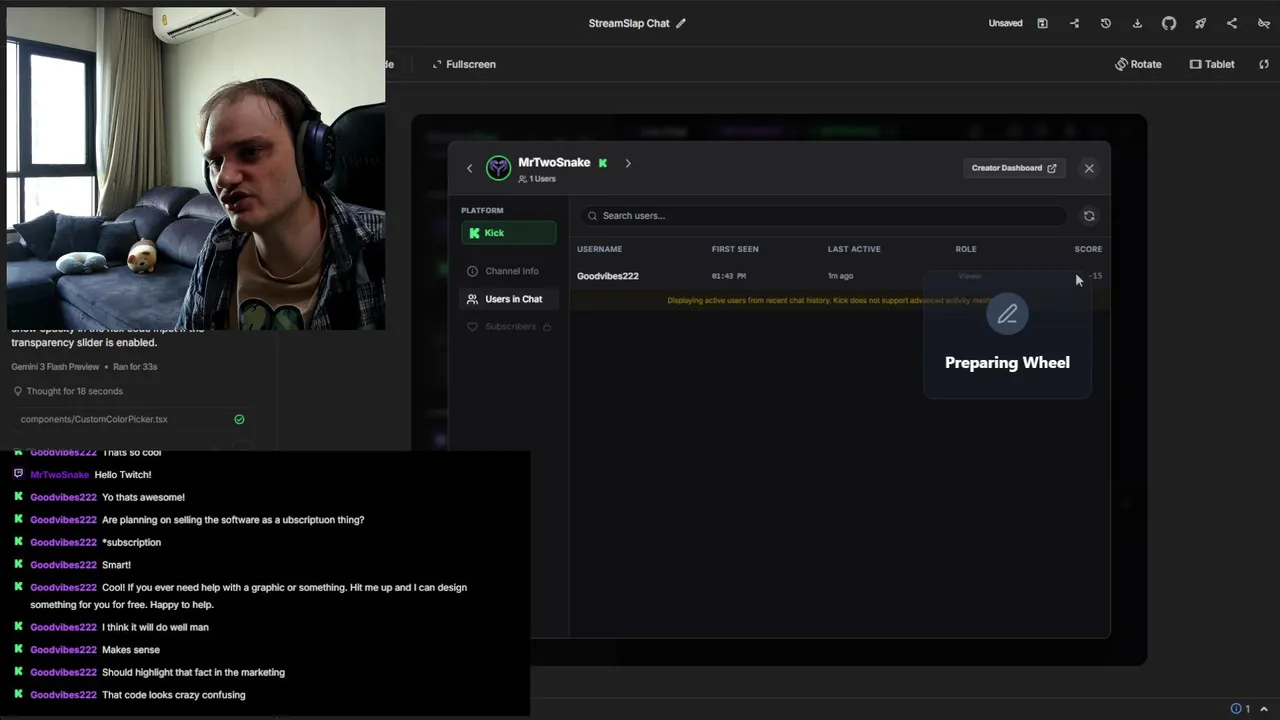This screenshot has height=720, width=1280.
Task: Select the Tablet preview mode
Action: [x=1212, y=64]
